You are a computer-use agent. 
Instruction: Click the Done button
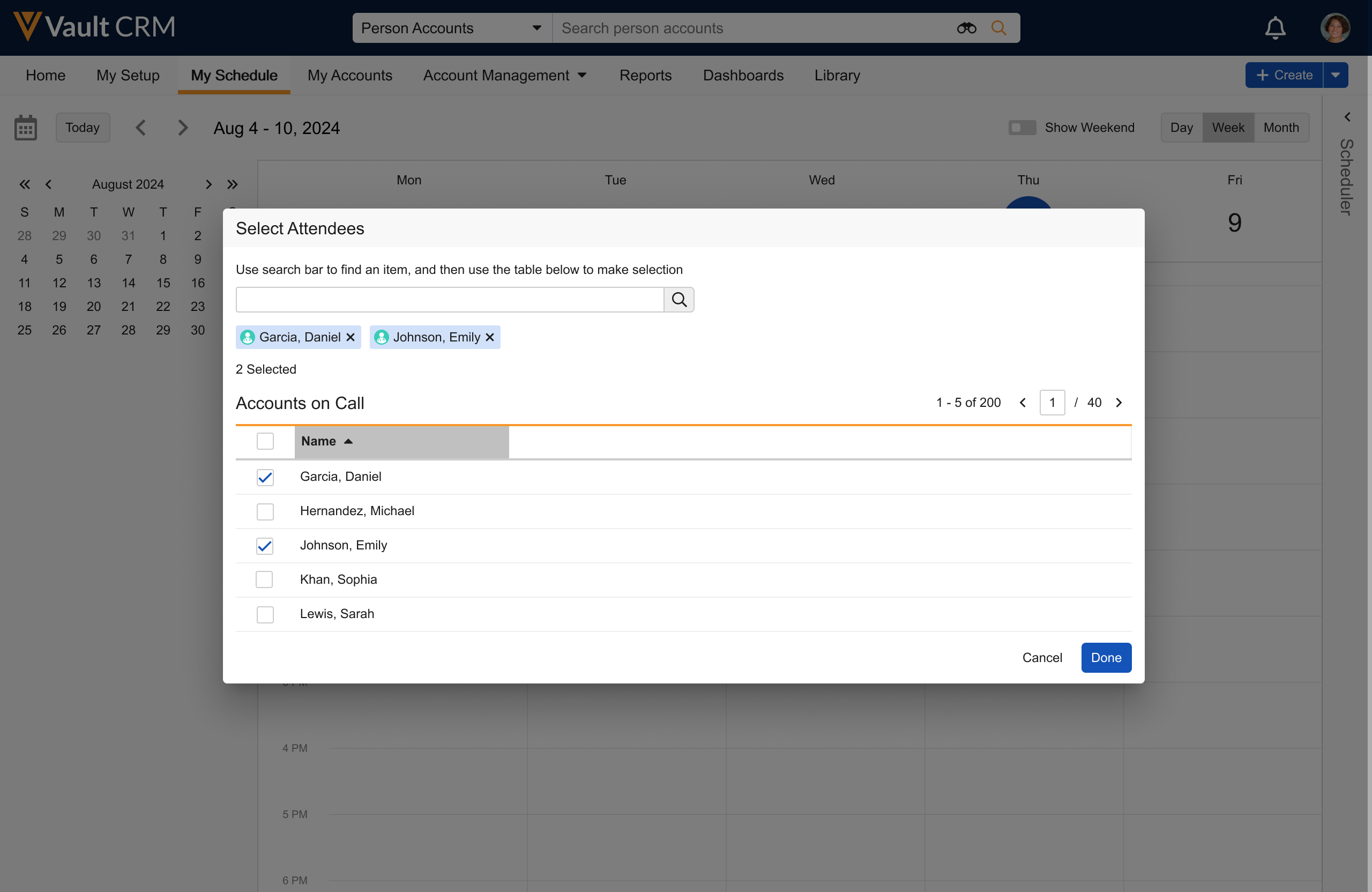tap(1106, 657)
